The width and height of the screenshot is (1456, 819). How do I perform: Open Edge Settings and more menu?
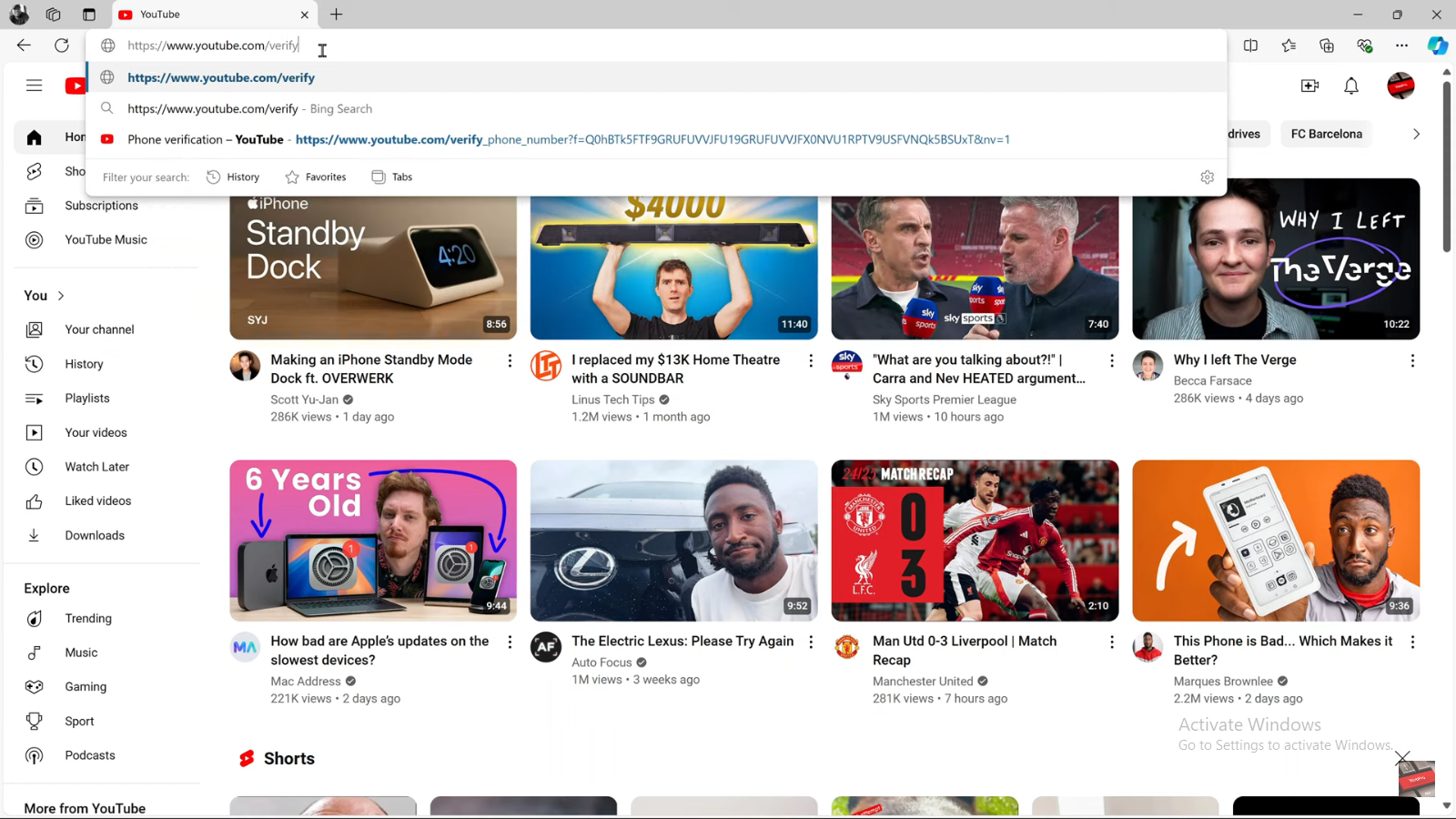coord(1401,45)
